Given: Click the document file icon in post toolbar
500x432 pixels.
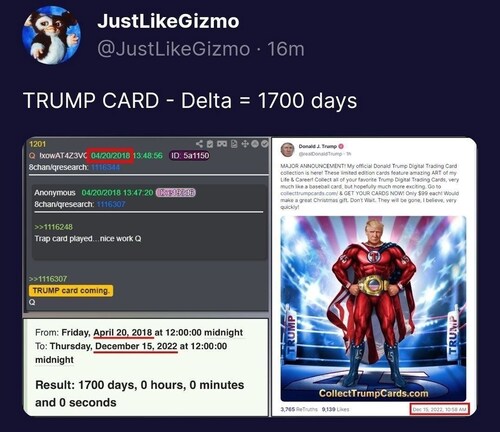Looking at the screenshot, I should point(234,144).
